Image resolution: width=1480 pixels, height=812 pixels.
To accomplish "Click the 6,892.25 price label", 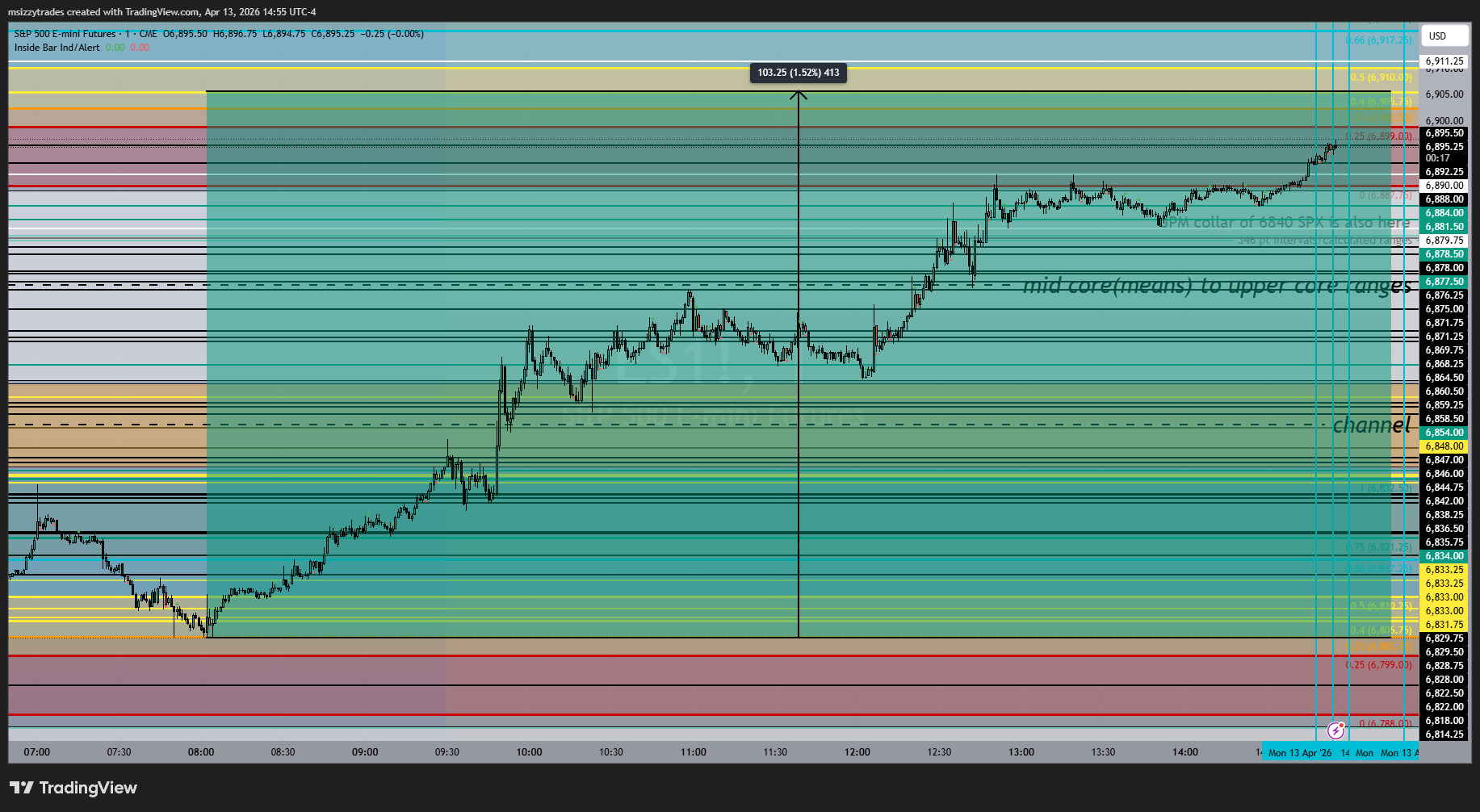I will 1444,172.
